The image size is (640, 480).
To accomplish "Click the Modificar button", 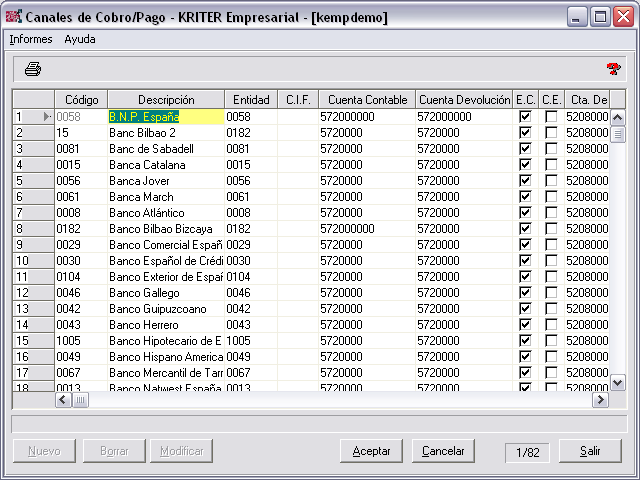I will (x=181, y=451).
